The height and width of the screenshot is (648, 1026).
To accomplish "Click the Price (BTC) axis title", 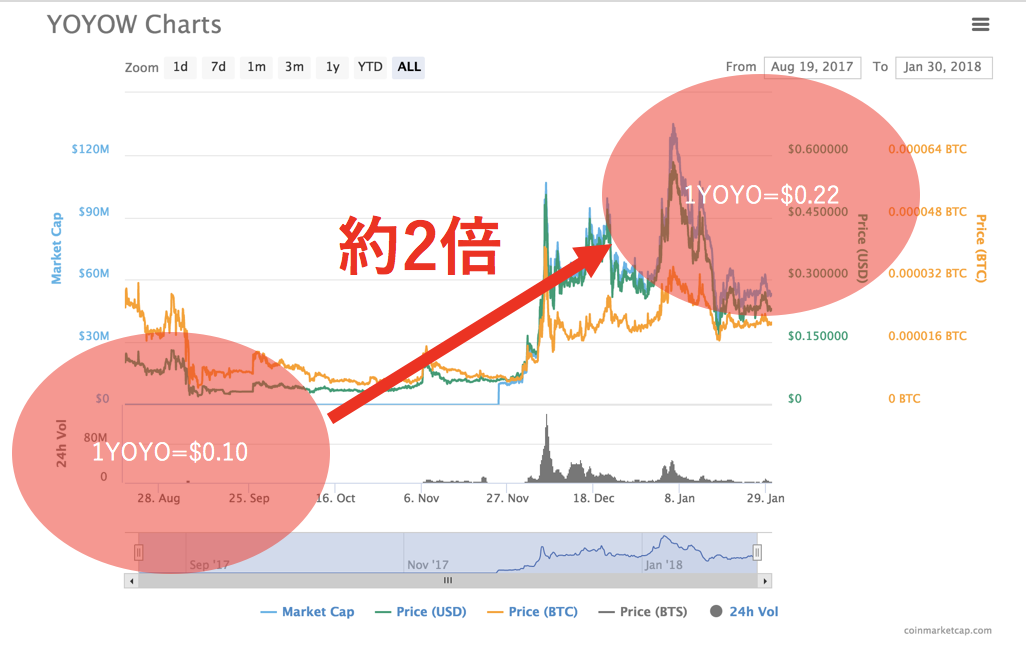I will (x=980, y=248).
